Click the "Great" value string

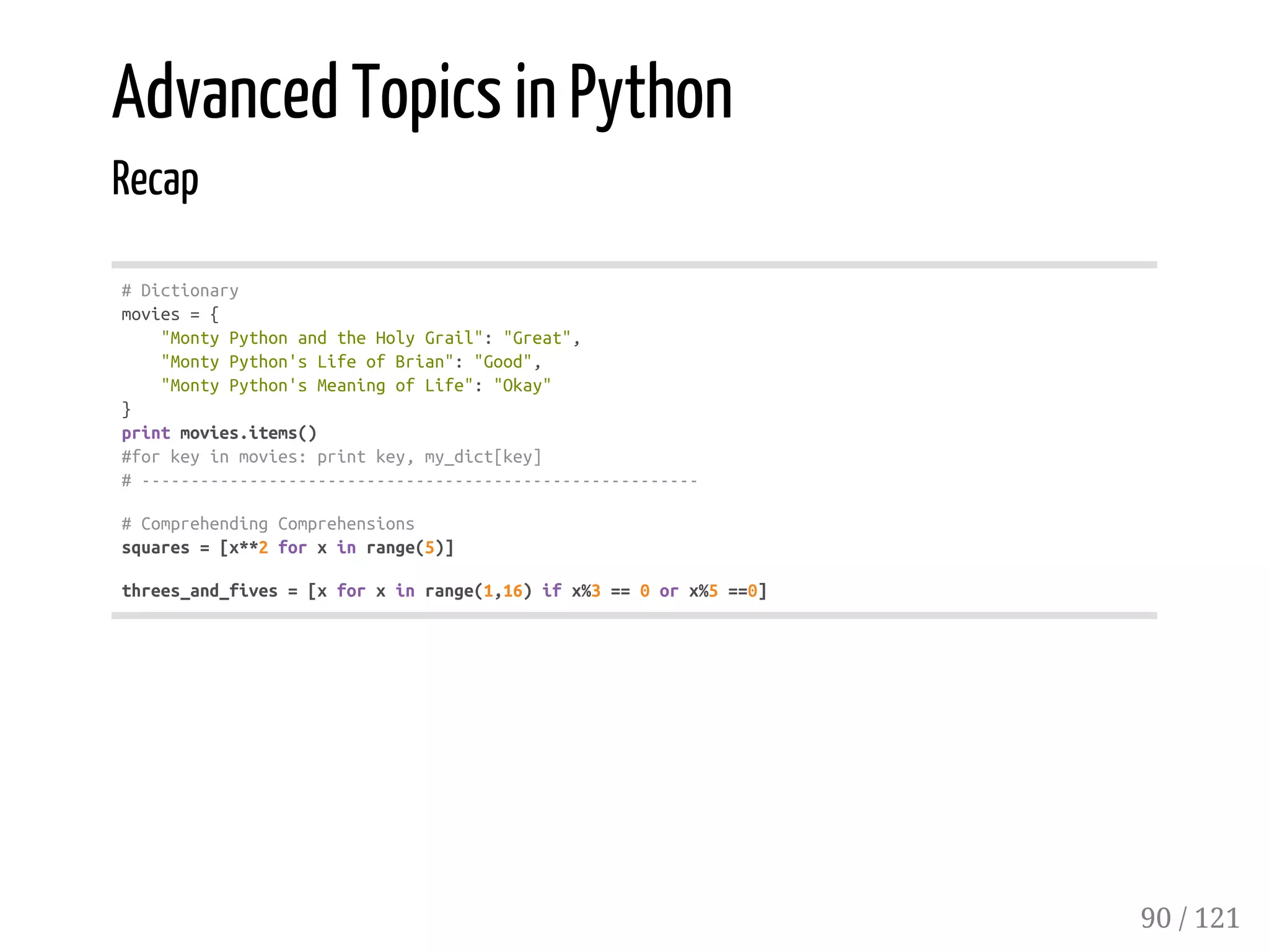click(x=537, y=338)
